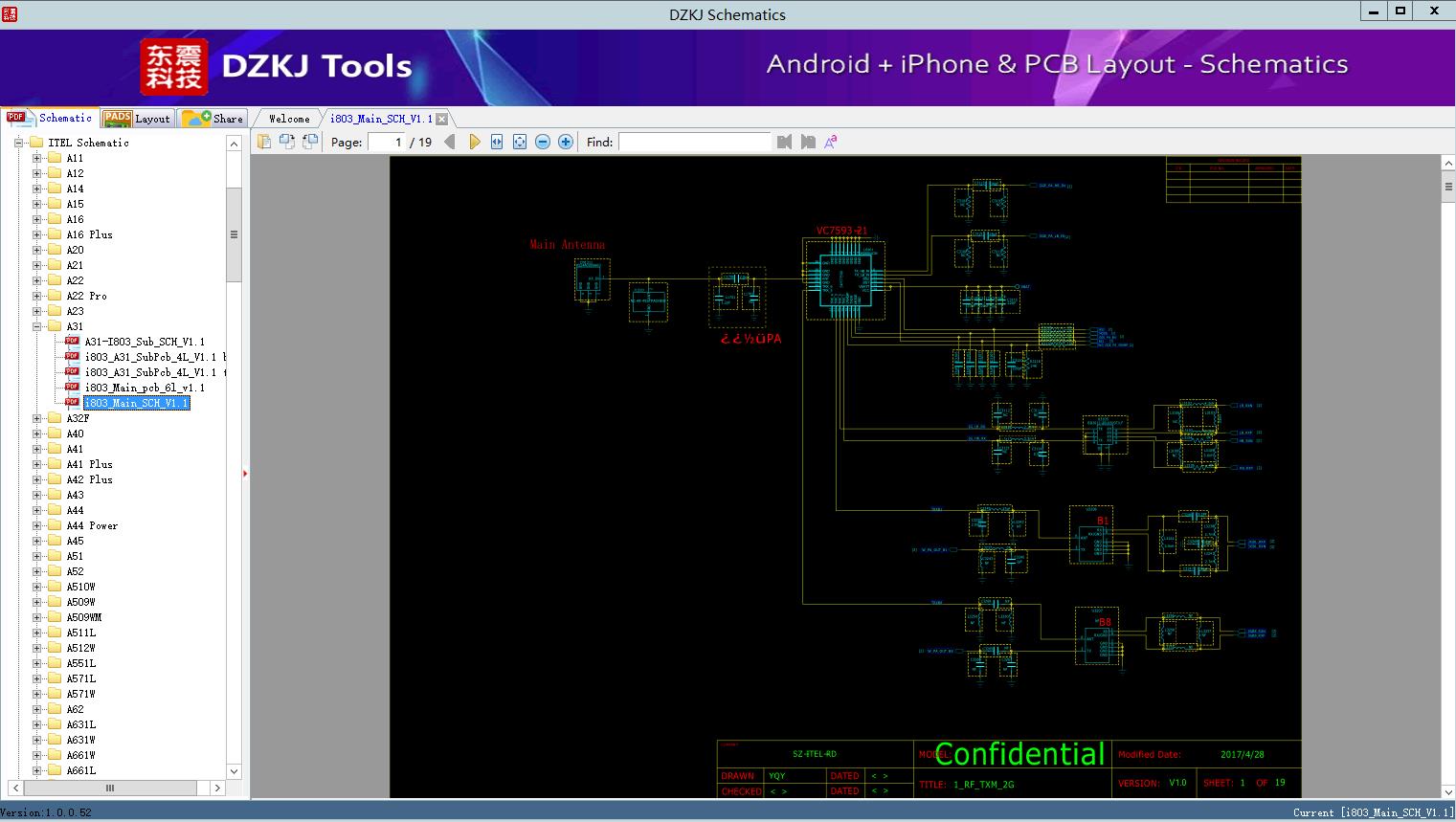
Task: Go to the next page arrow
Action: click(474, 142)
